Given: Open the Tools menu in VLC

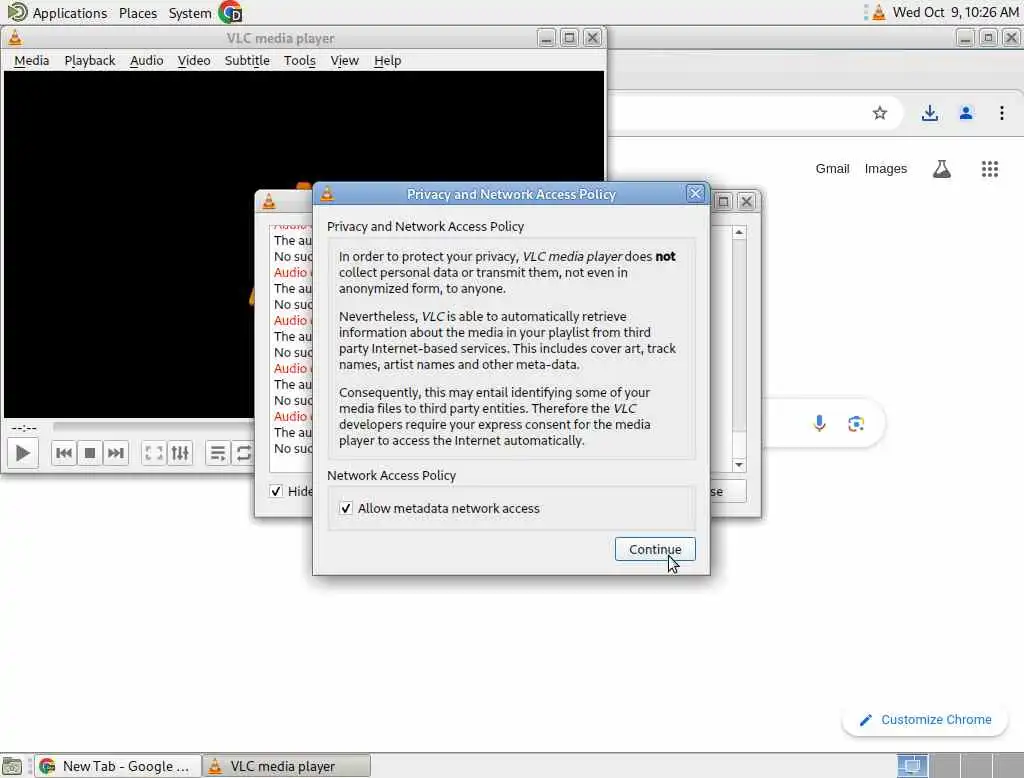Looking at the screenshot, I should click(x=300, y=60).
